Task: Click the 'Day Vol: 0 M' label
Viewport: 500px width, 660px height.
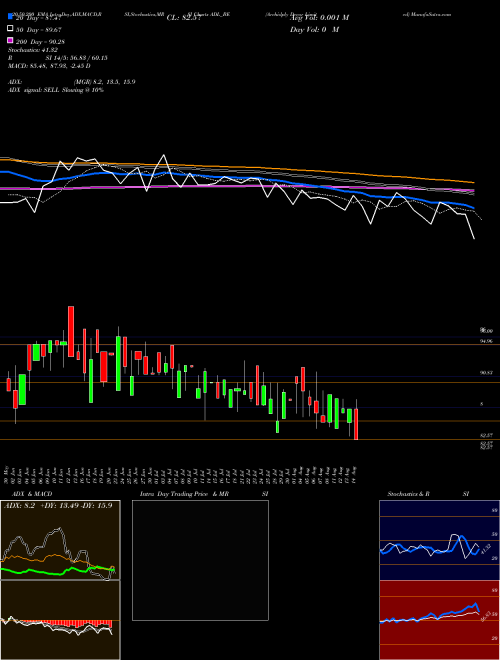Action: [314, 30]
